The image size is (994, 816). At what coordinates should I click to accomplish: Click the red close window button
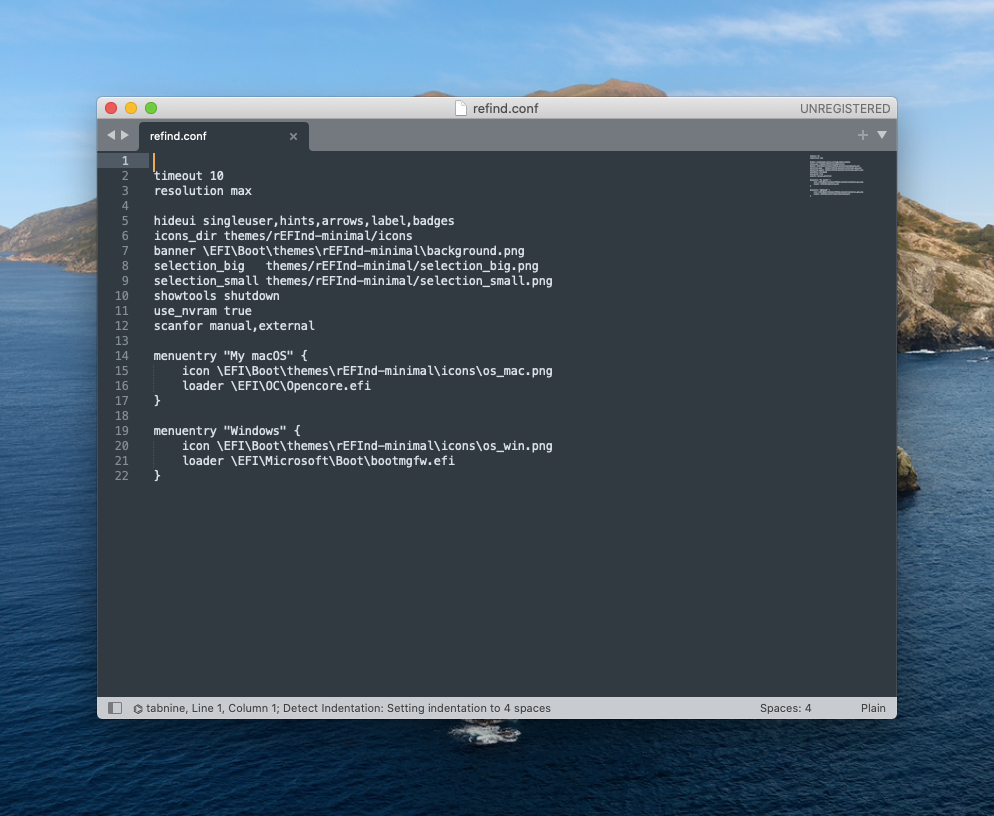pyautogui.click(x=111, y=108)
